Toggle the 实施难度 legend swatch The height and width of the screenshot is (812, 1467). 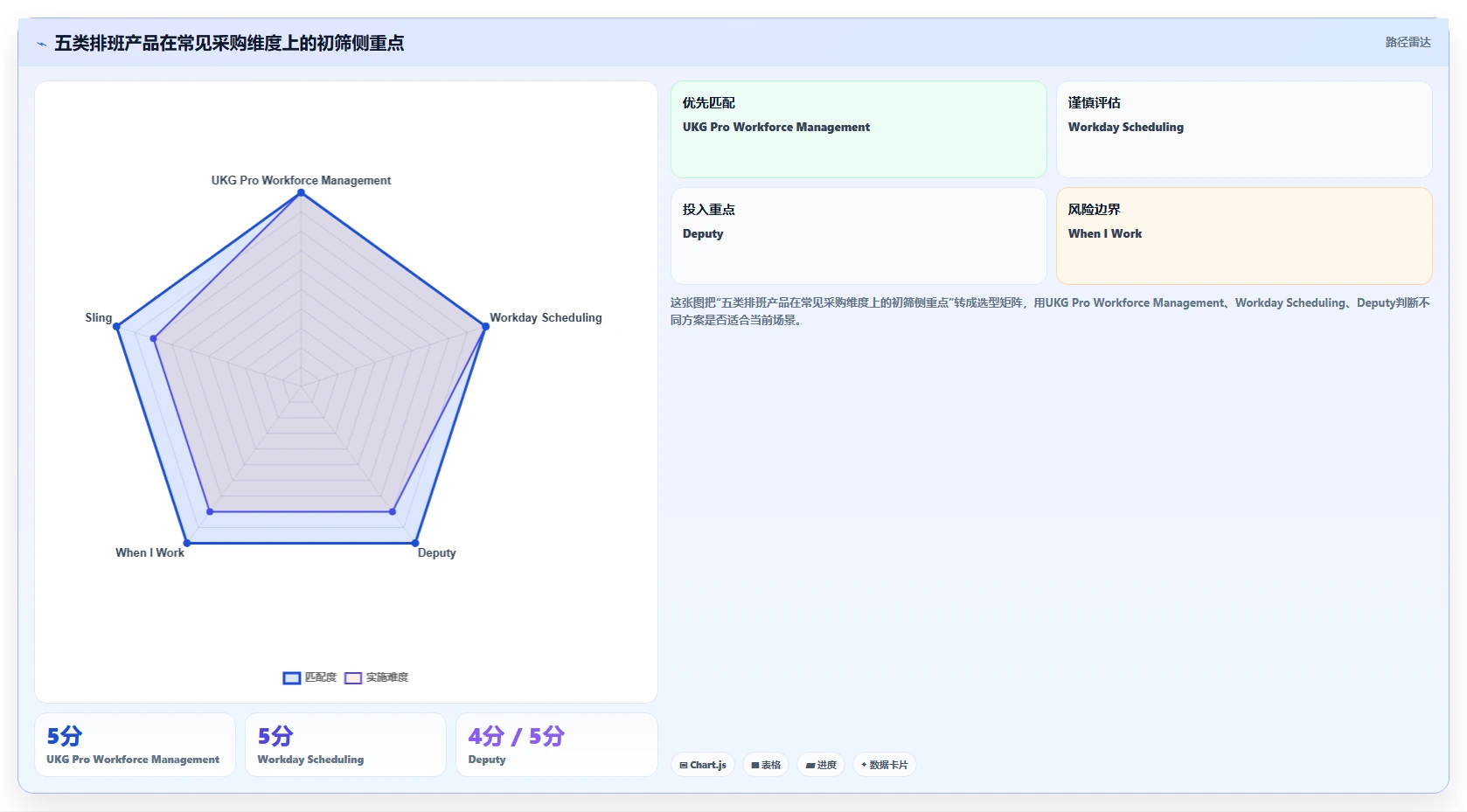point(353,678)
